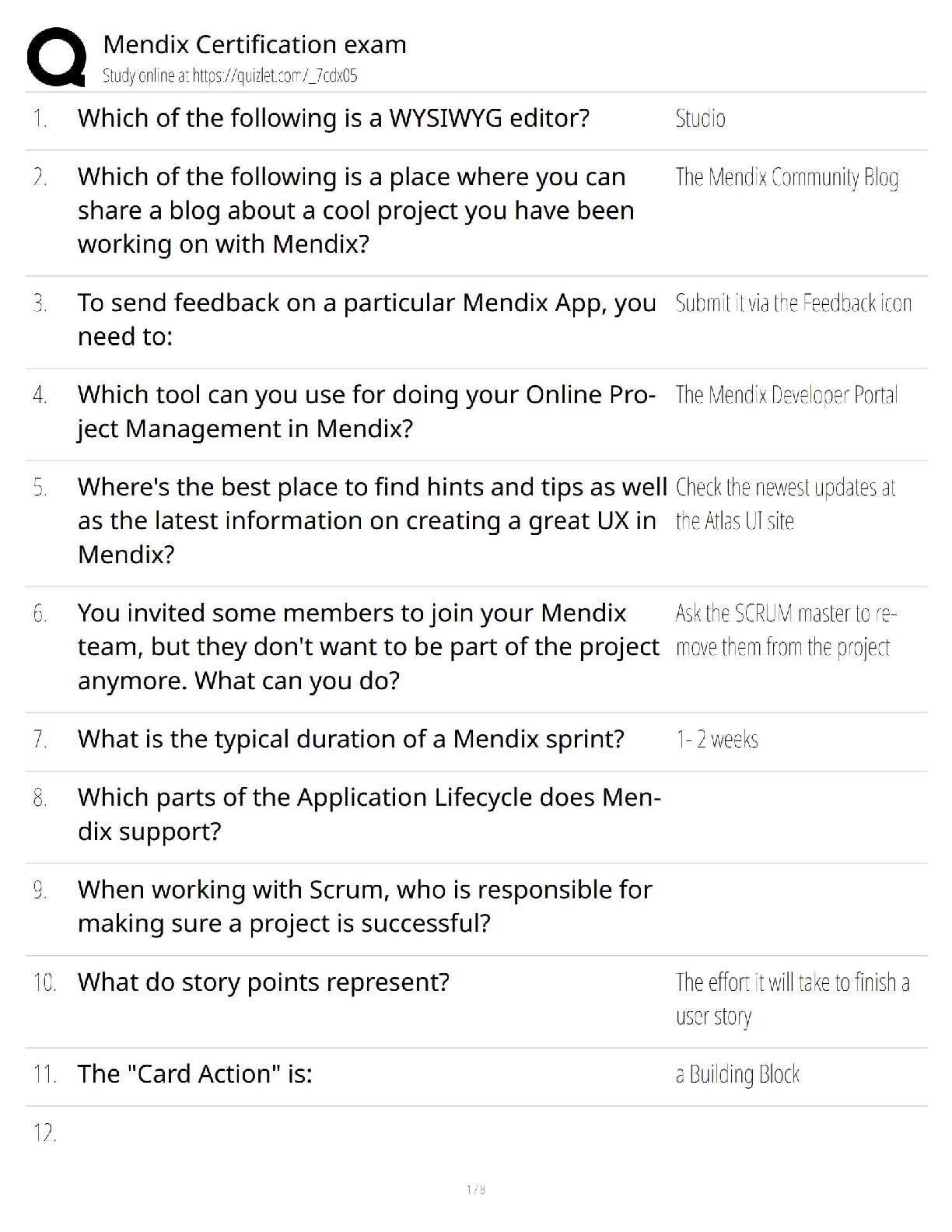Viewport: 952px width, 1232px height.
Task: Select question about sharing a blog
Action: click(x=355, y=210)
